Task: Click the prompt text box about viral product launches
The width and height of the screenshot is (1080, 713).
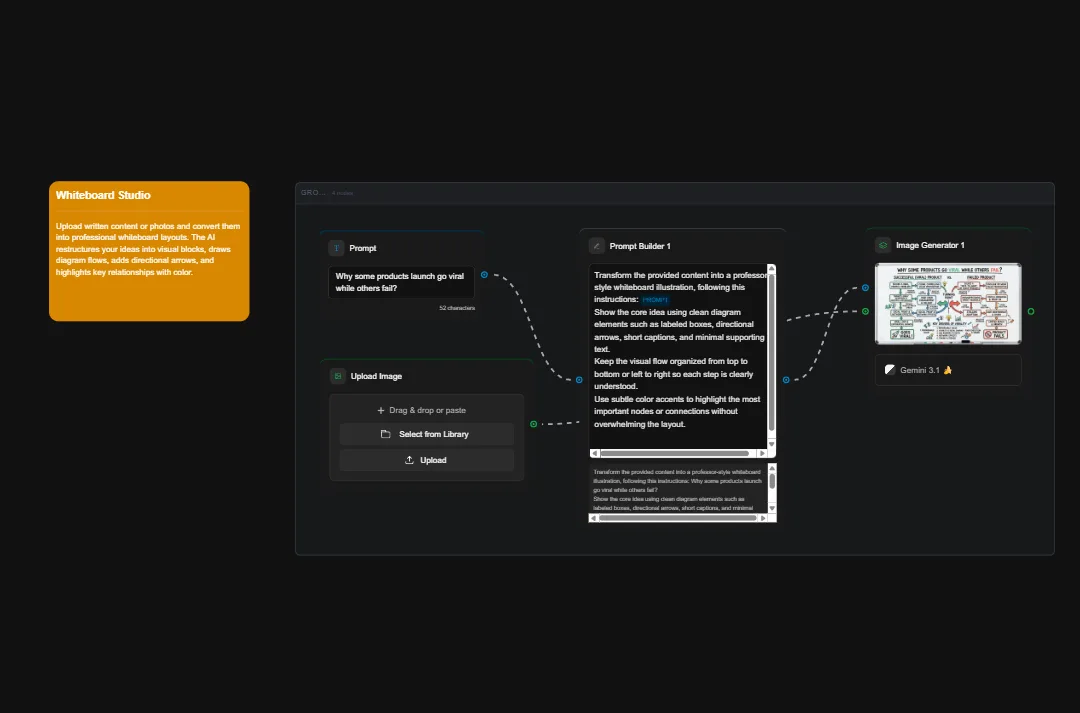Action: coord(400,282)
